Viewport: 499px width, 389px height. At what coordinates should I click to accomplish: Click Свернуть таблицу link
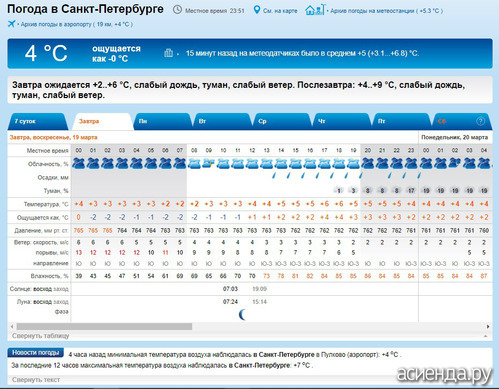[x=40, y=336]
